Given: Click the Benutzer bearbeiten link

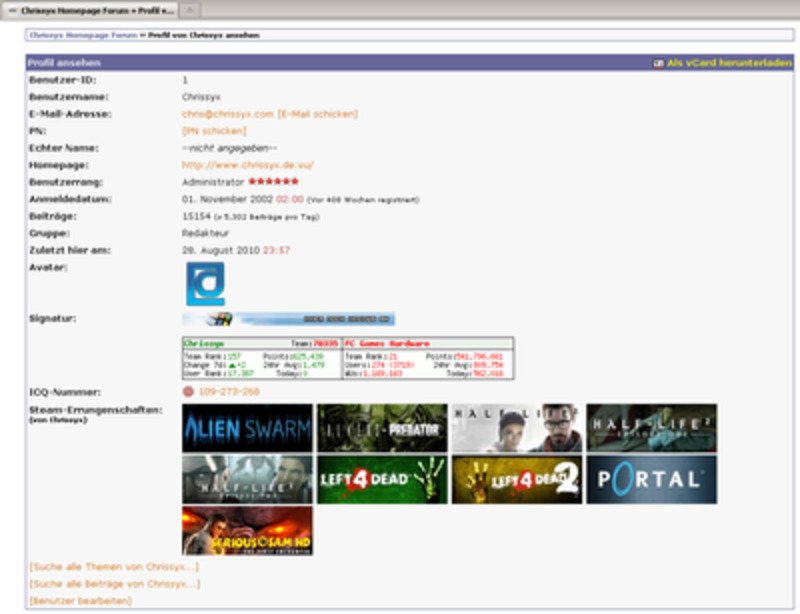Looking at the screenshot, I should click(81, 601).
